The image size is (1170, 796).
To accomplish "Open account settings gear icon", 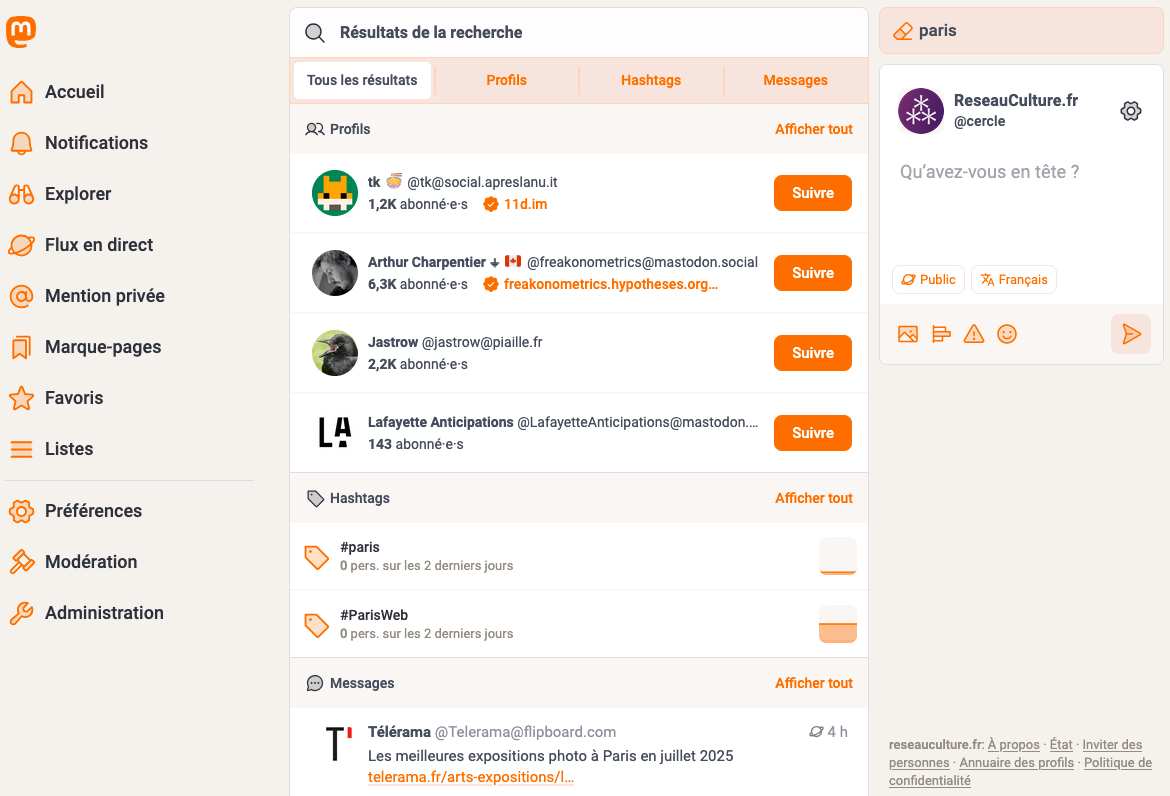I will [1130, 111].
